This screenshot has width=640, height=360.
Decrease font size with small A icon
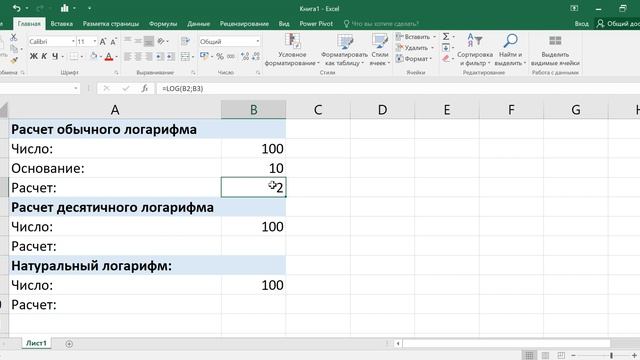113,42
